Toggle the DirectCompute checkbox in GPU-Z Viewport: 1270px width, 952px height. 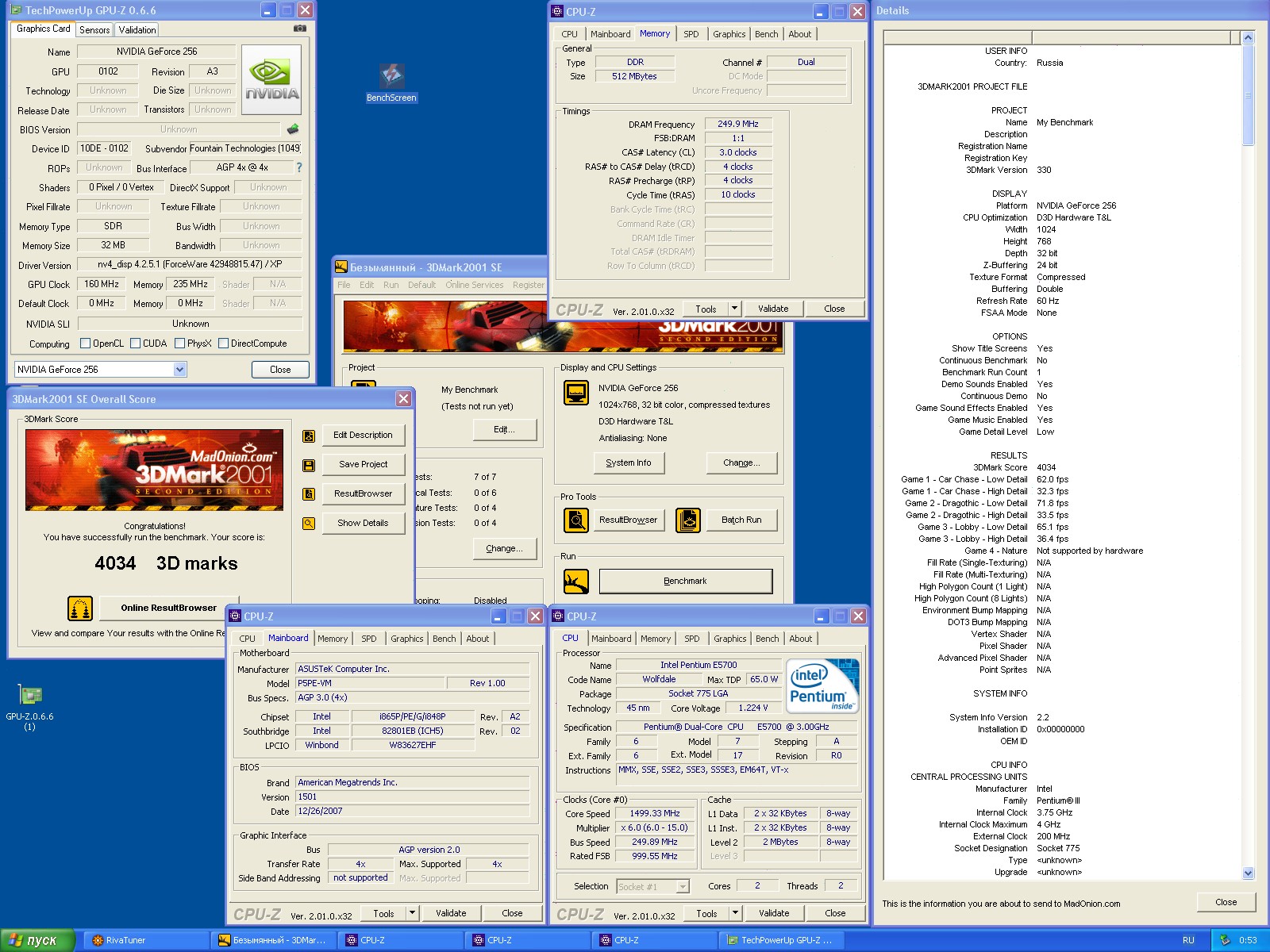[224, 344]
